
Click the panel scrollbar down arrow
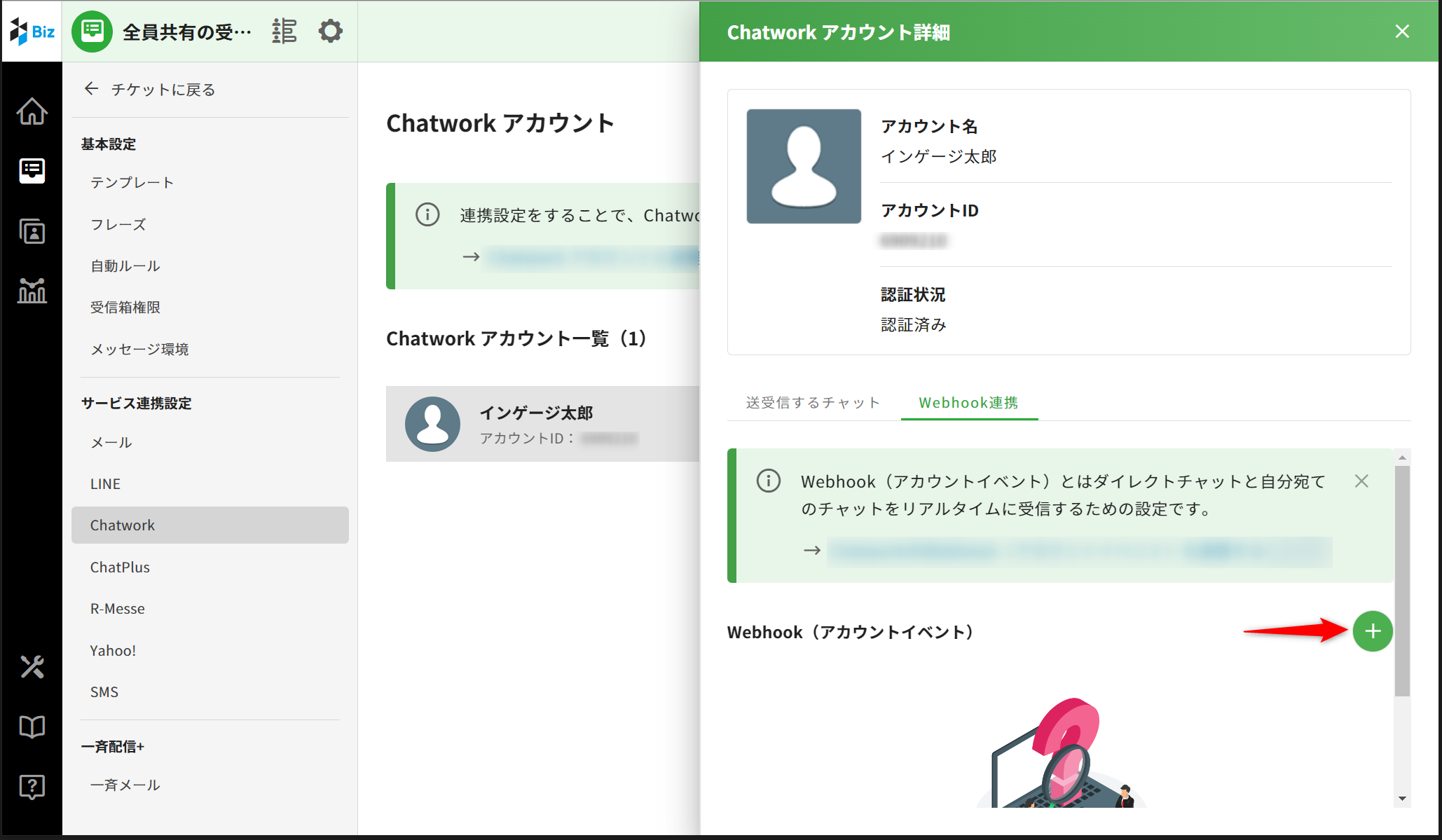tap(1402, 798)
